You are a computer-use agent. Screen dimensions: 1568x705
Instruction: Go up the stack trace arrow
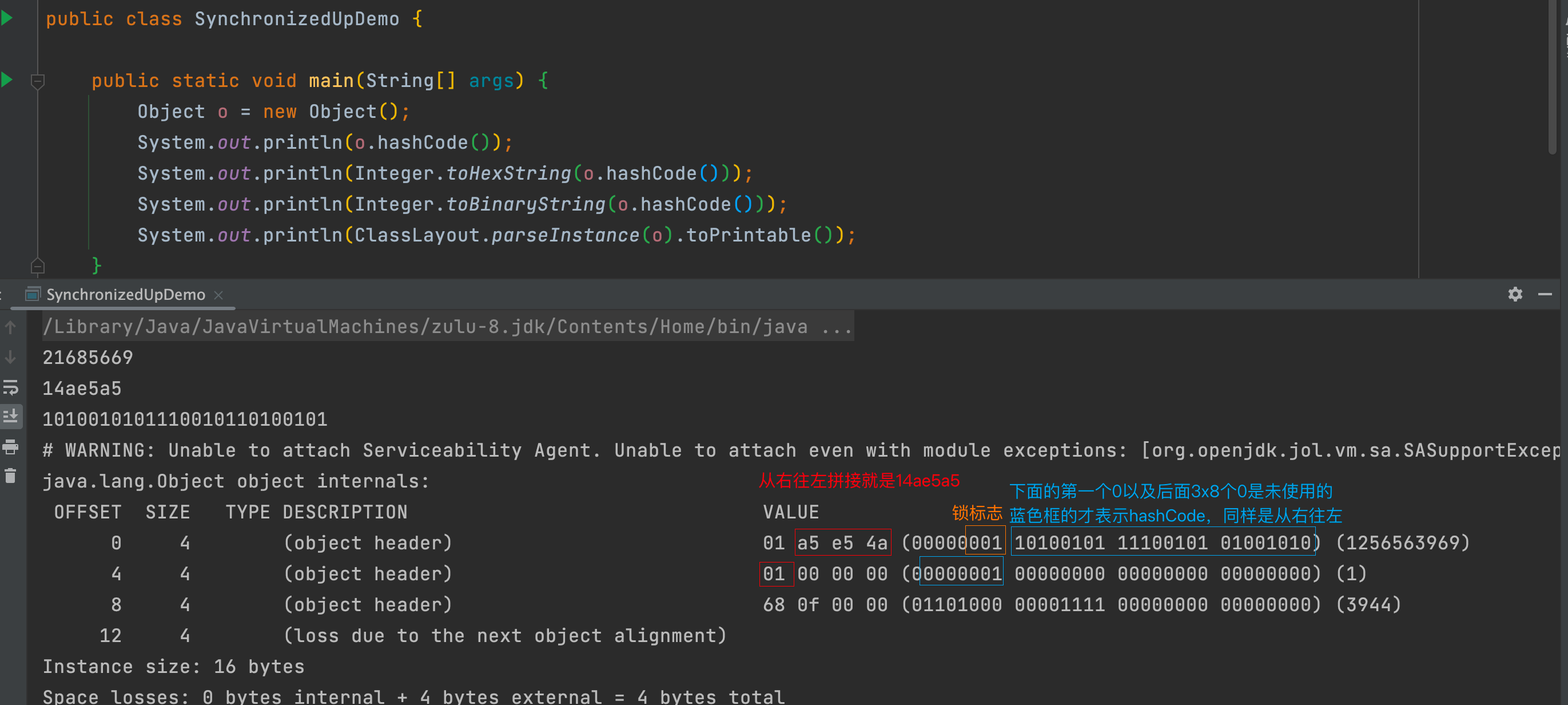point(11,327)
